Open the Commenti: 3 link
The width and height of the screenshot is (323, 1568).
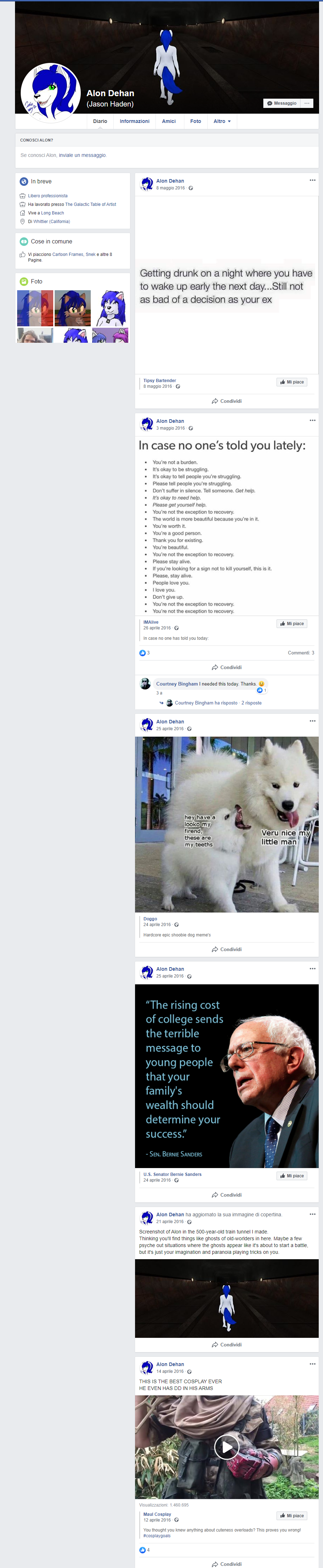click(301, 653)
